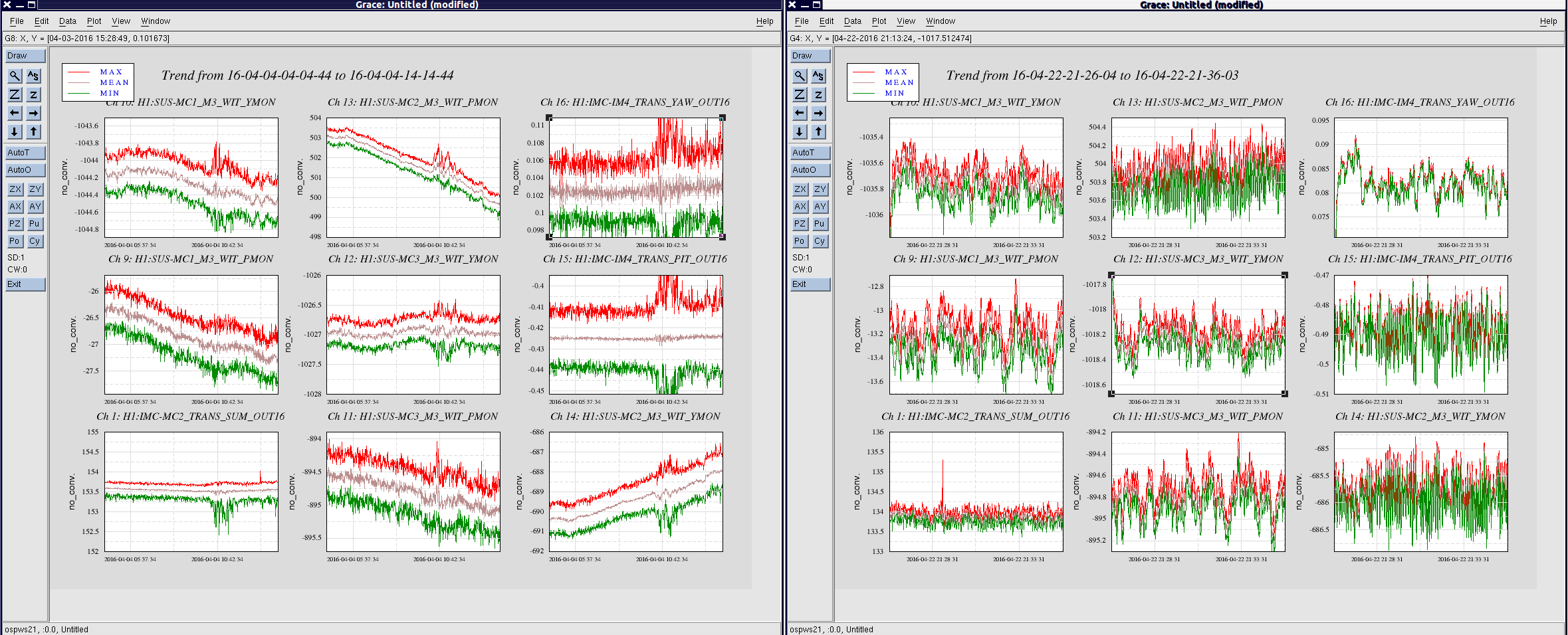Open View menu in right Grace window

[x=906, y=21]
